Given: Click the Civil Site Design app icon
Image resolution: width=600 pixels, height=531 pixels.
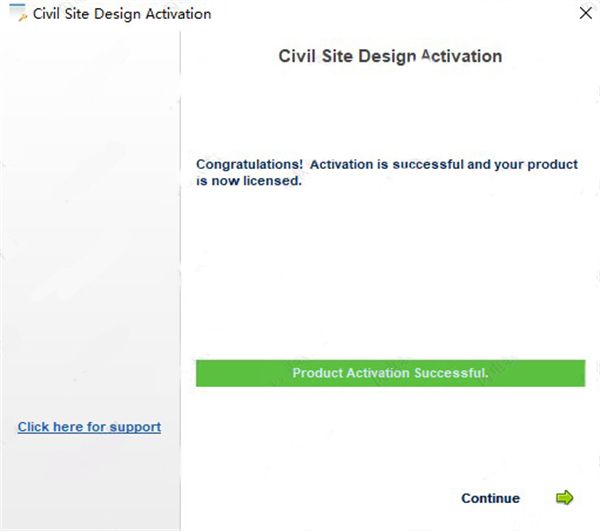Looking at the screenshot, I should (x=16, y=14).
